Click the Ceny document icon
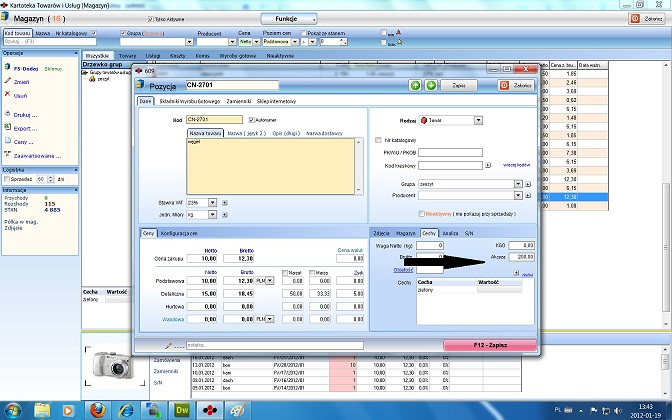The width and height of the screenshot is (672, 420). point(7,141)
